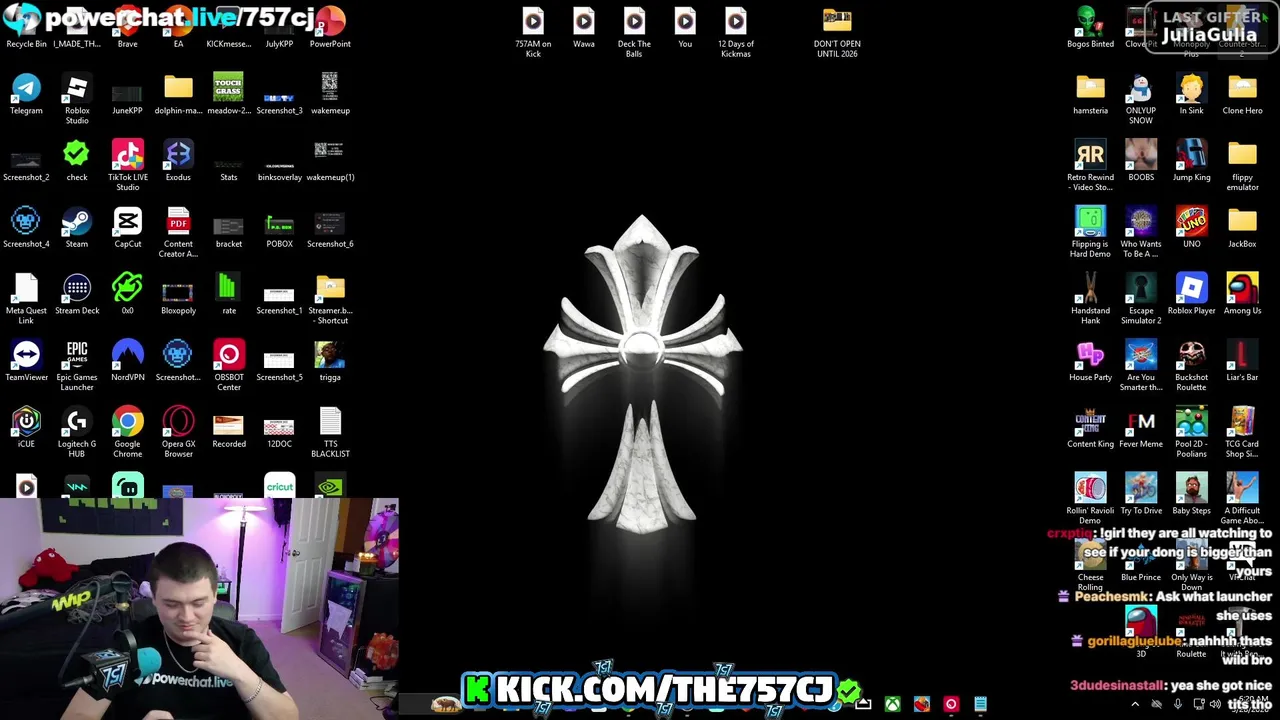Open the Telegram desktop shortcut
The image size is (1280, 720).
26,93
